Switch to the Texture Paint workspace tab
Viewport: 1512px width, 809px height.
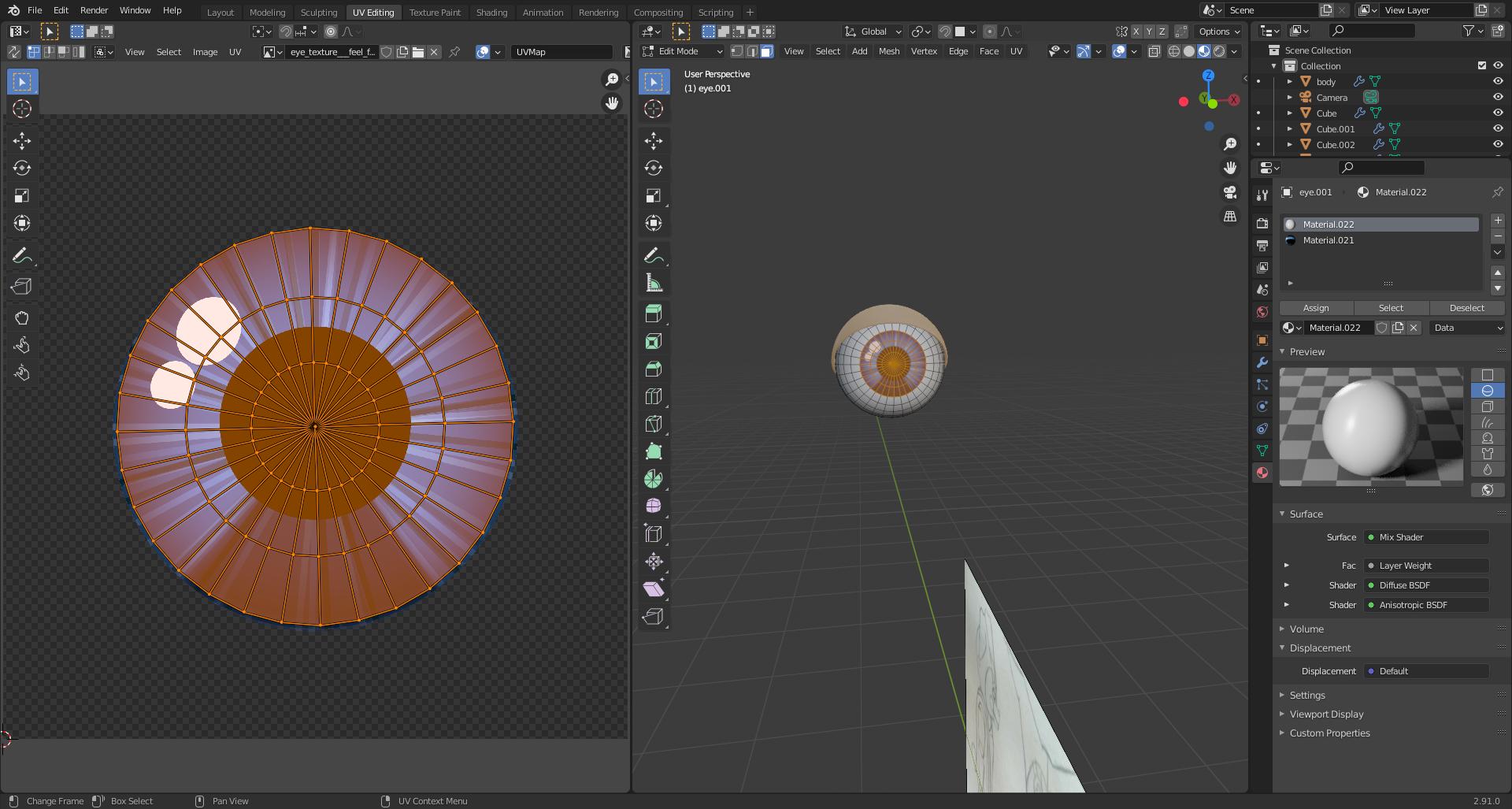coord(435,12)
